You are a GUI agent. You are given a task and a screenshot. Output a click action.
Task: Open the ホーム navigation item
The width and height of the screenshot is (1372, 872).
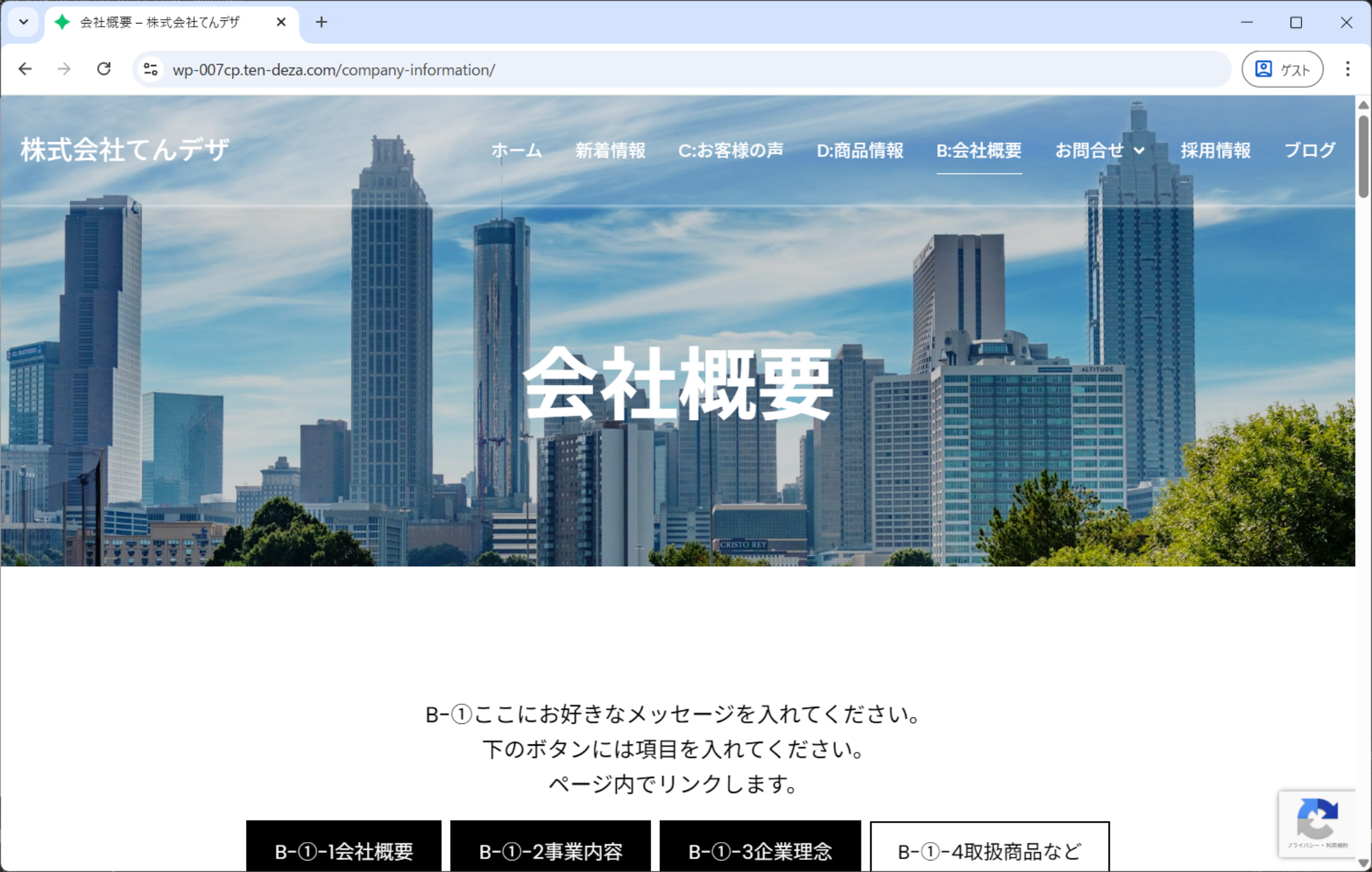coord(516,151)
